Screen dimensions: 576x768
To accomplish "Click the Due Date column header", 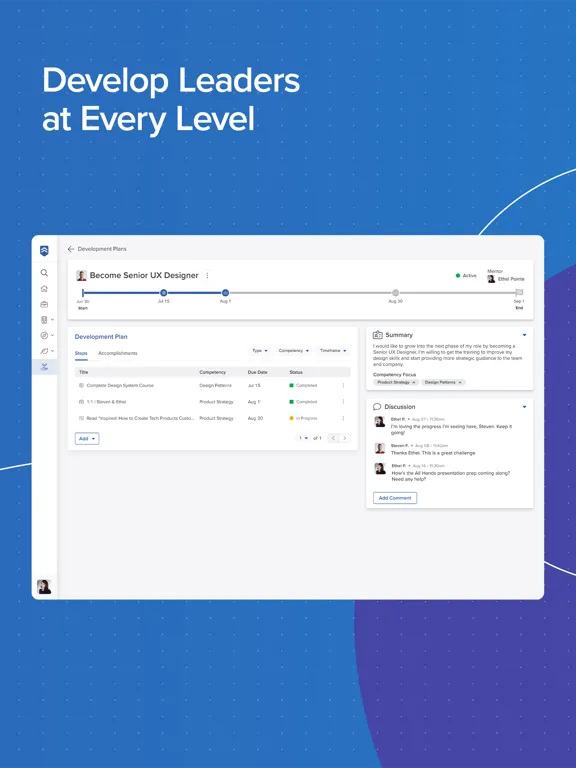I will tap(258, 372).
